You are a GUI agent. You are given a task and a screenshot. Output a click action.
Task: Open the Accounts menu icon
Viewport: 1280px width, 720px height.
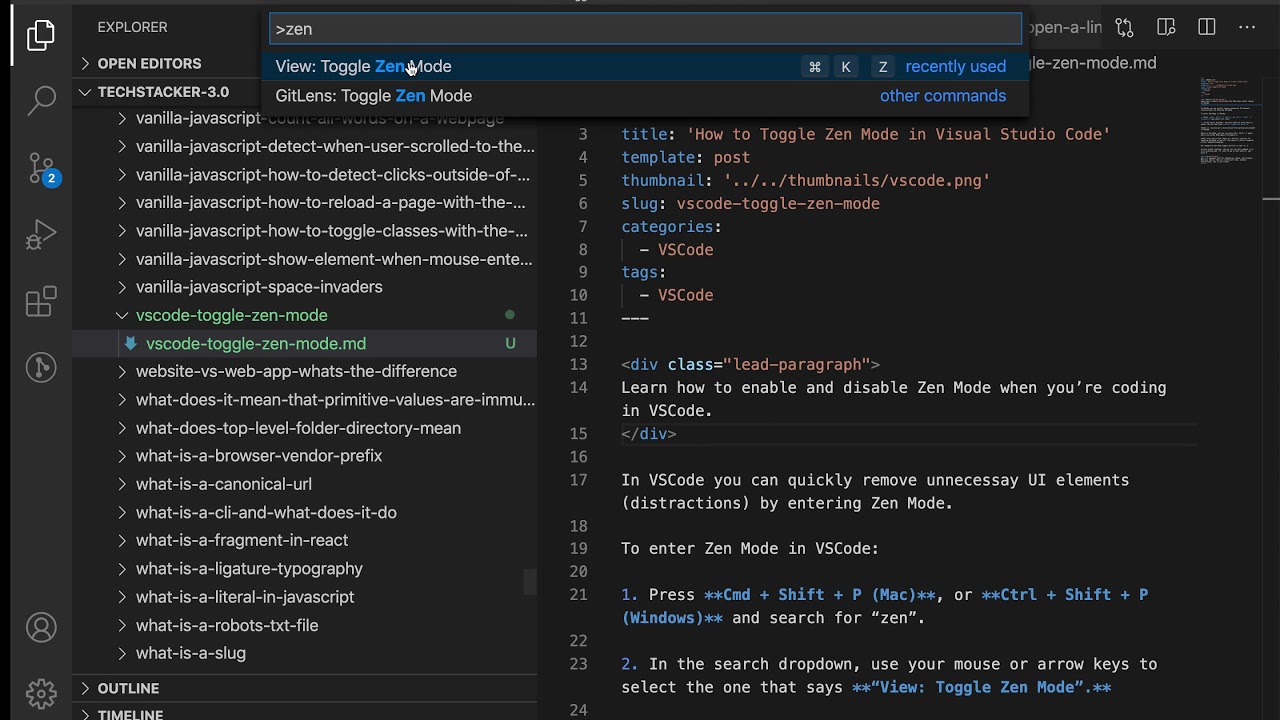(x=41, y=628)
